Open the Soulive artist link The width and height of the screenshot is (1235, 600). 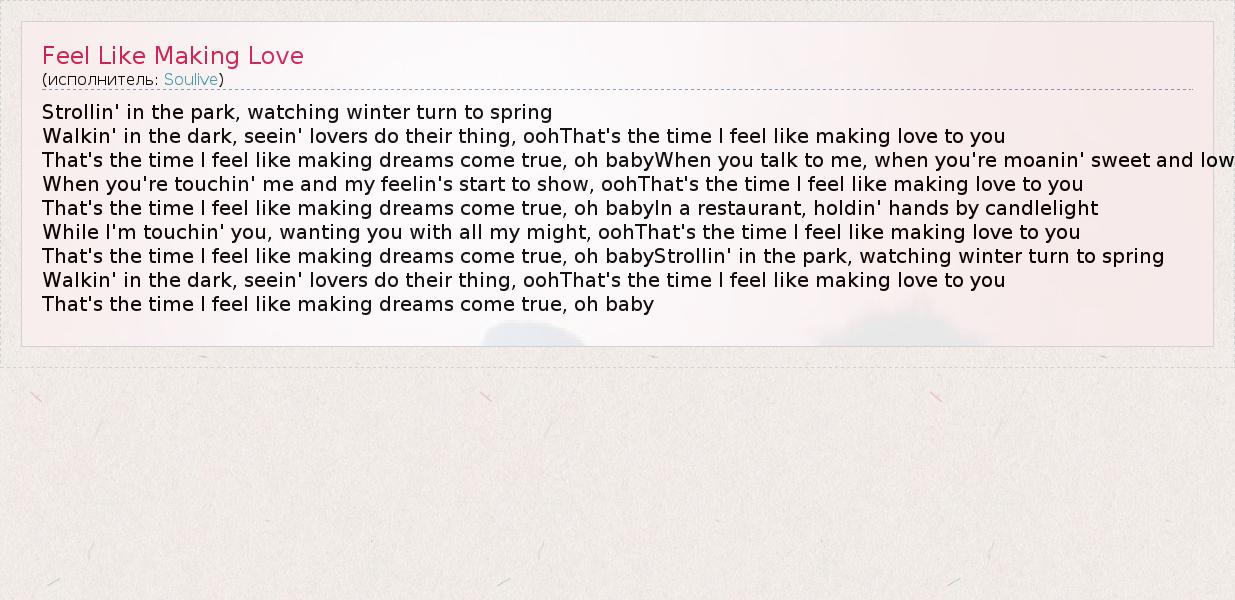point(191,80)
